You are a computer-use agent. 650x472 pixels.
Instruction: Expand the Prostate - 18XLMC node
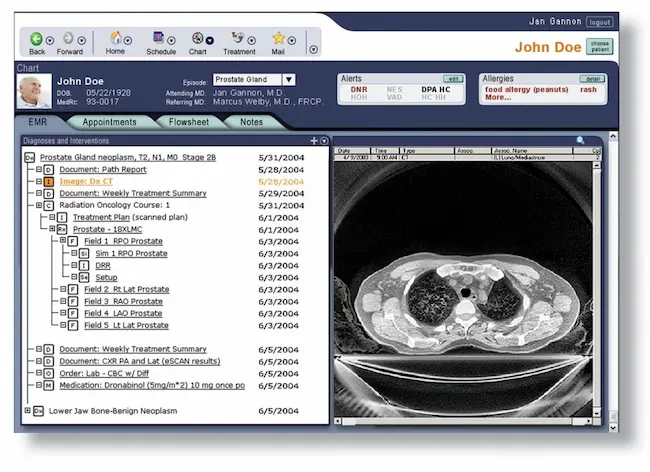[x=52, y=229]
